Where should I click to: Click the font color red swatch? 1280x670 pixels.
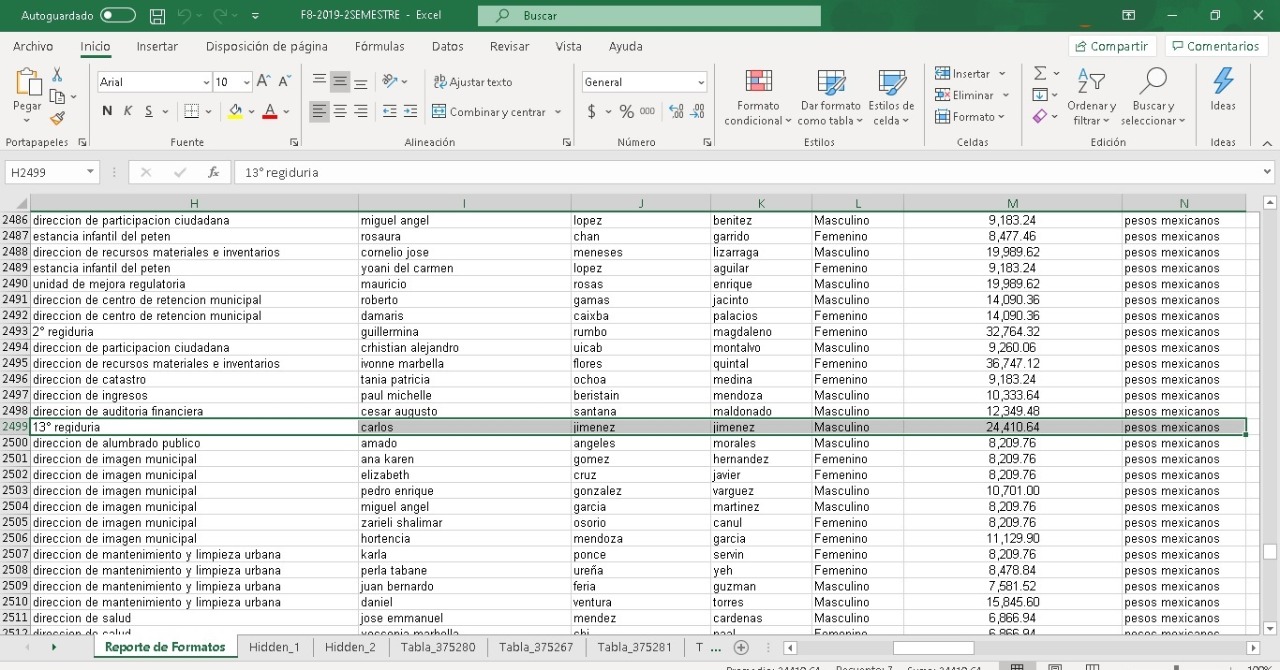click(269, 112)
